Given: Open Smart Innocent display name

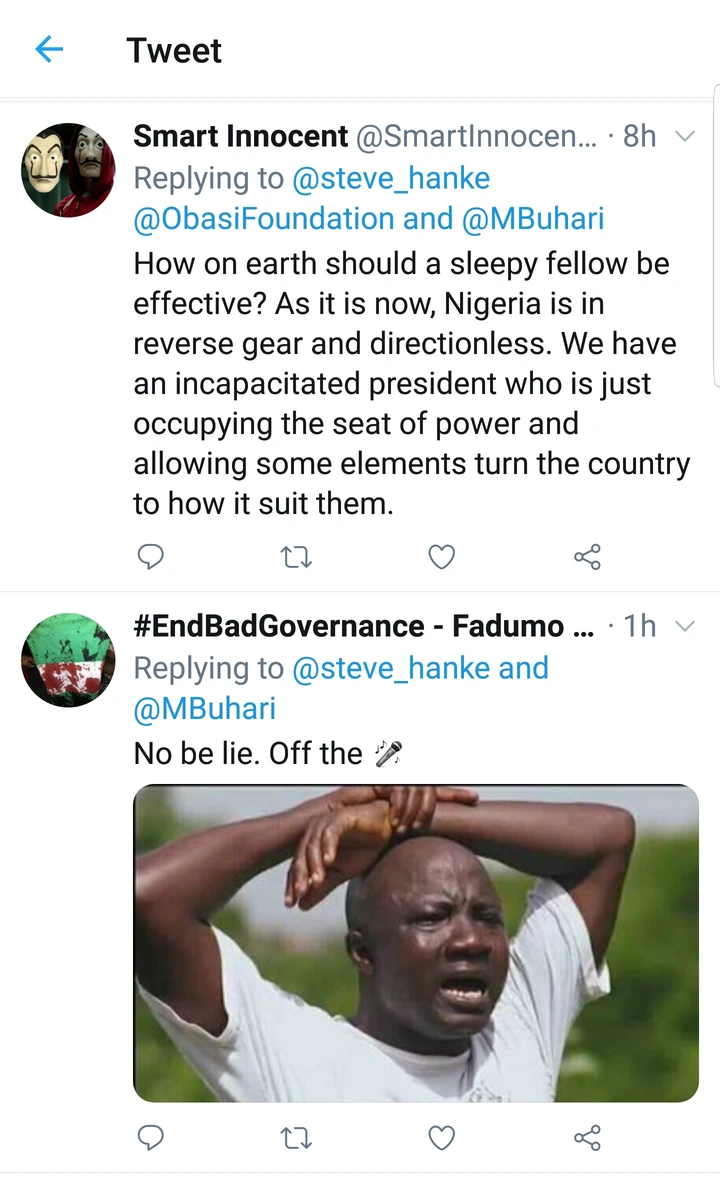Looking at the screenshot, I should click(x=241, y=136).
